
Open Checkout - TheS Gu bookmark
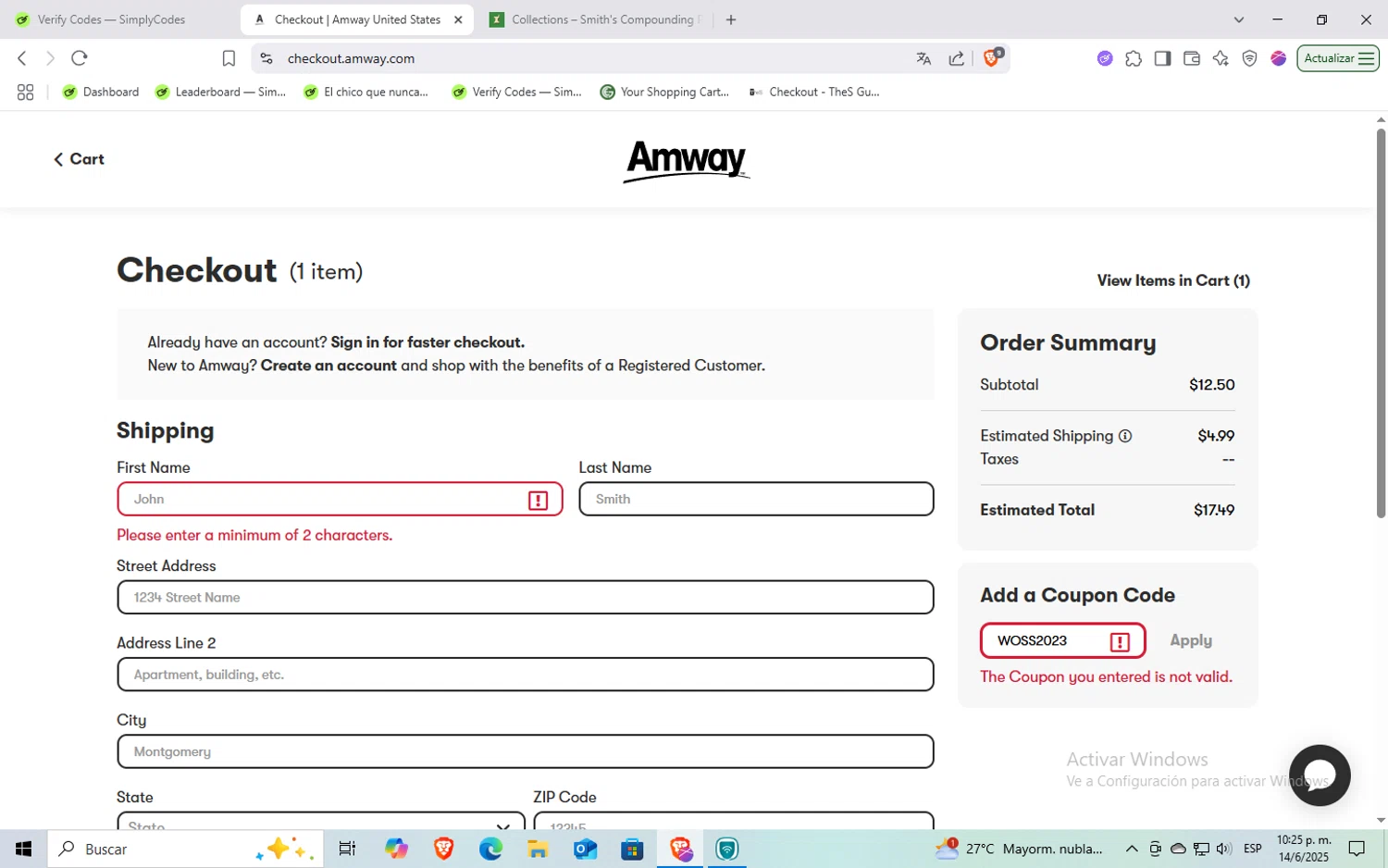[x=814, y=92]
